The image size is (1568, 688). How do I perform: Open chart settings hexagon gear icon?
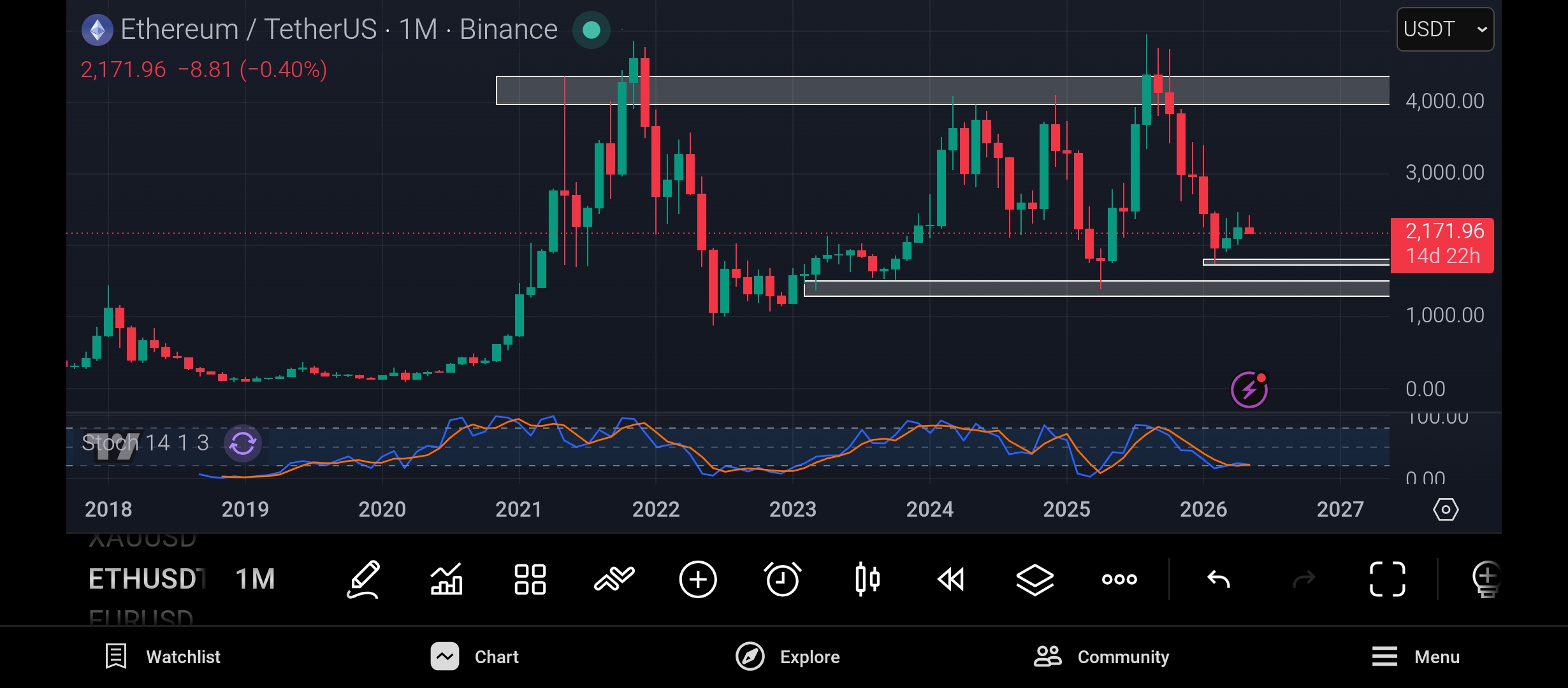pyautogui.click(x=1446, y=510)
